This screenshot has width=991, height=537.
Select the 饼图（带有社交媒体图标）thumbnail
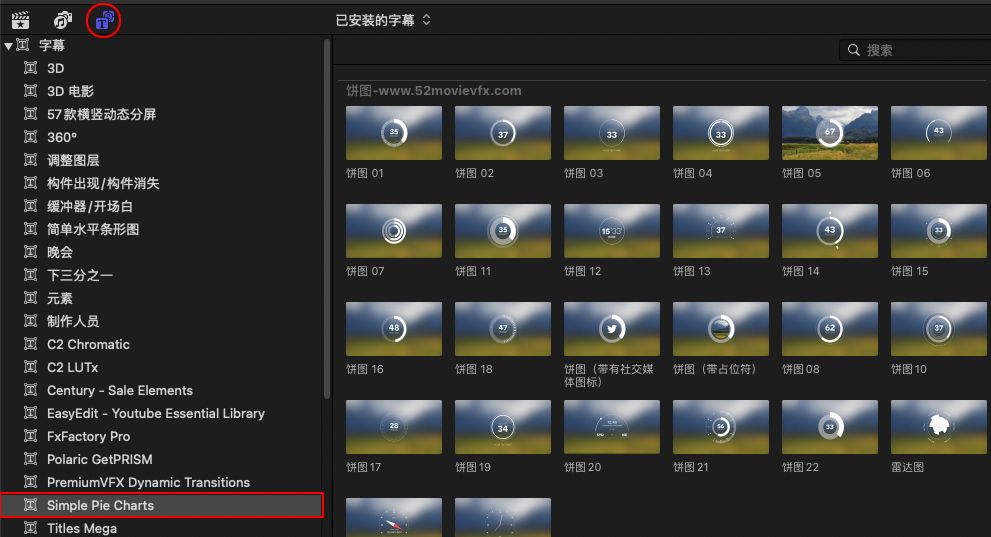(x=612, y=329)
